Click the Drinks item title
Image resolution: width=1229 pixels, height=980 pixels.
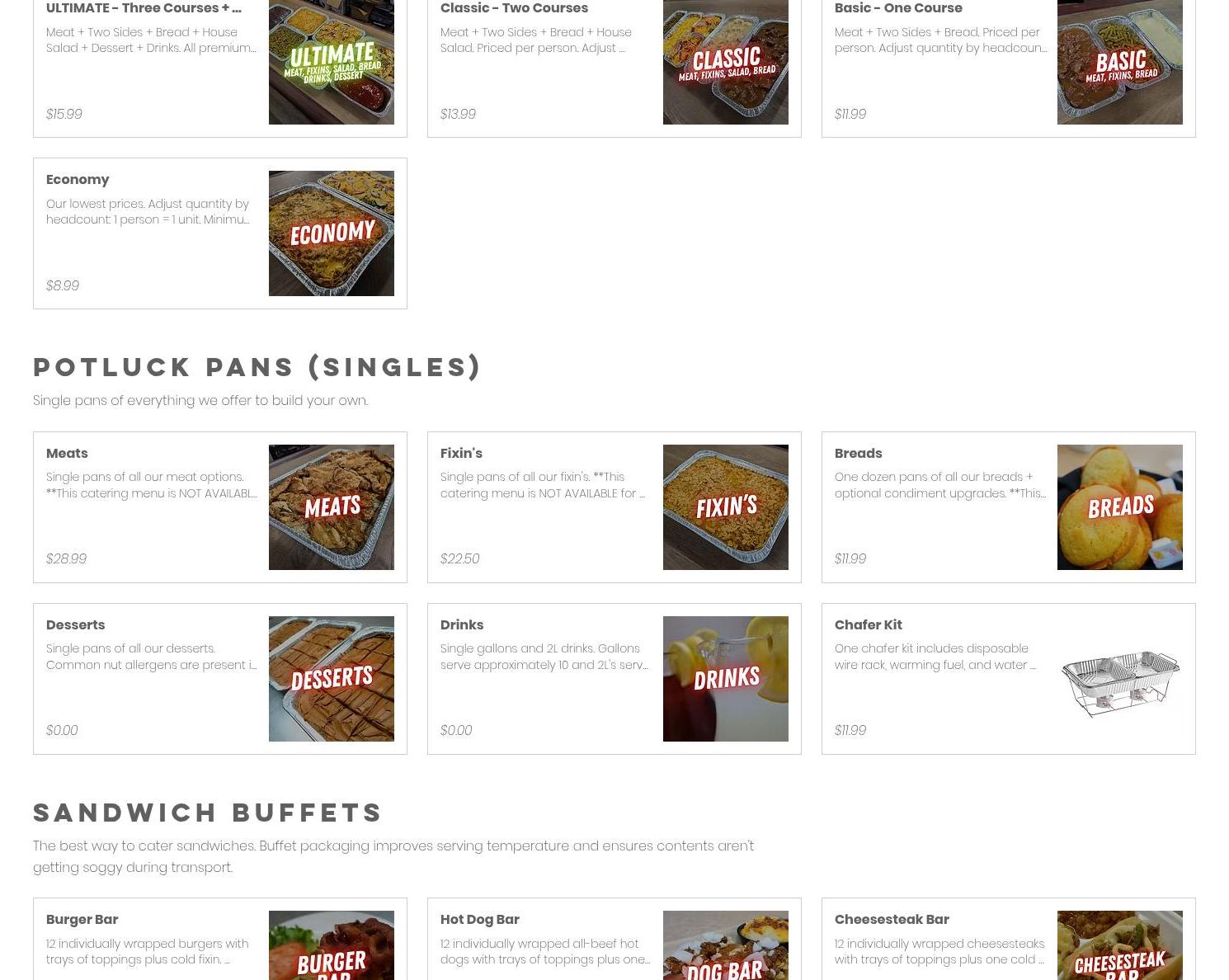[462, 624]
